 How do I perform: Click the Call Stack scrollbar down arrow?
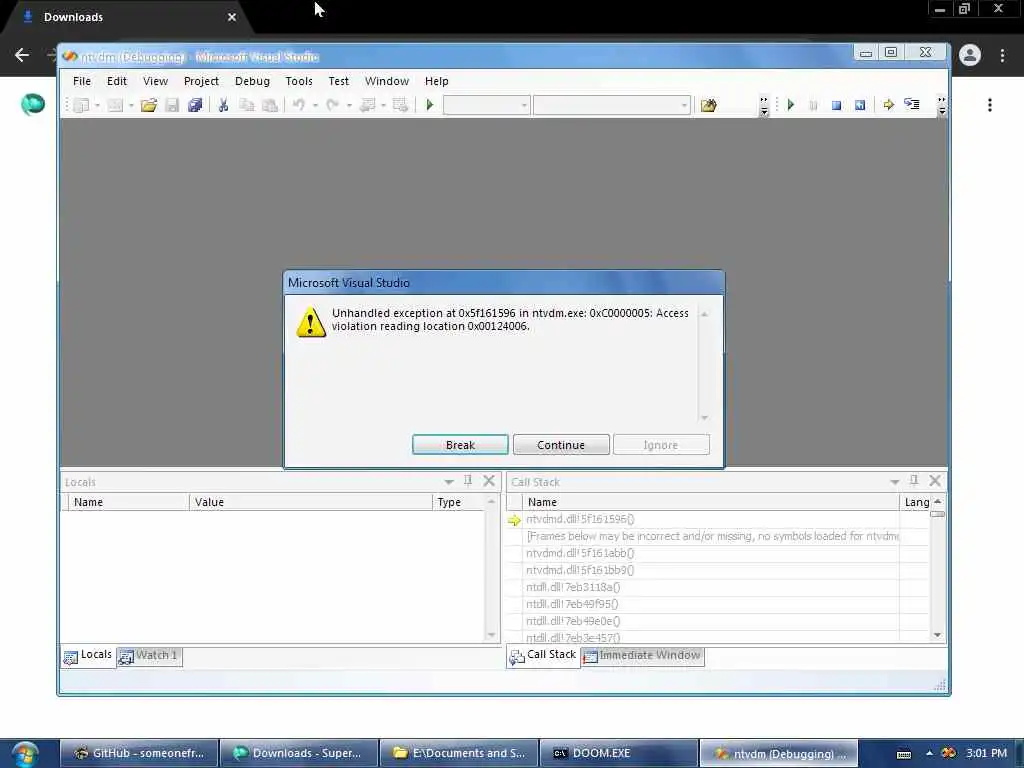(938, 635)
